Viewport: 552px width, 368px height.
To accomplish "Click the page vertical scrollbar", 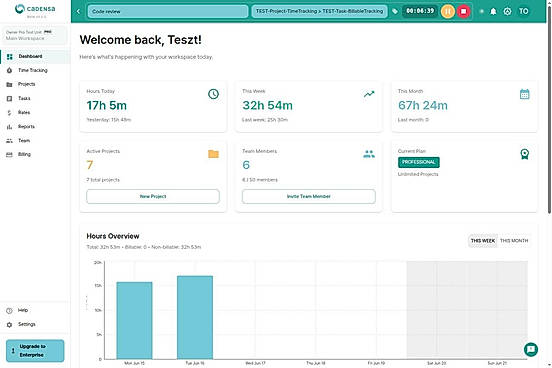I will click(x=549, y=109).
